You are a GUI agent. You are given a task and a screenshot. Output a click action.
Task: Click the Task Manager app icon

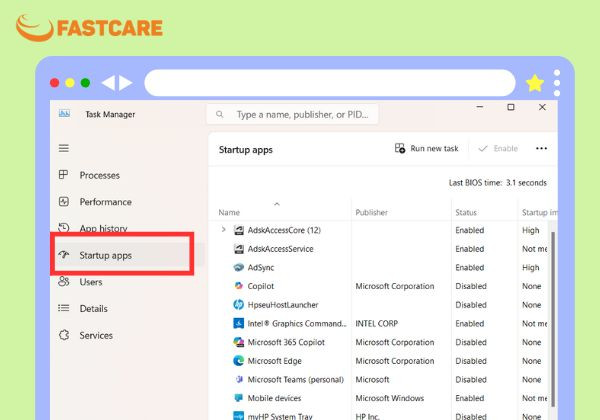tap(64, 114)
